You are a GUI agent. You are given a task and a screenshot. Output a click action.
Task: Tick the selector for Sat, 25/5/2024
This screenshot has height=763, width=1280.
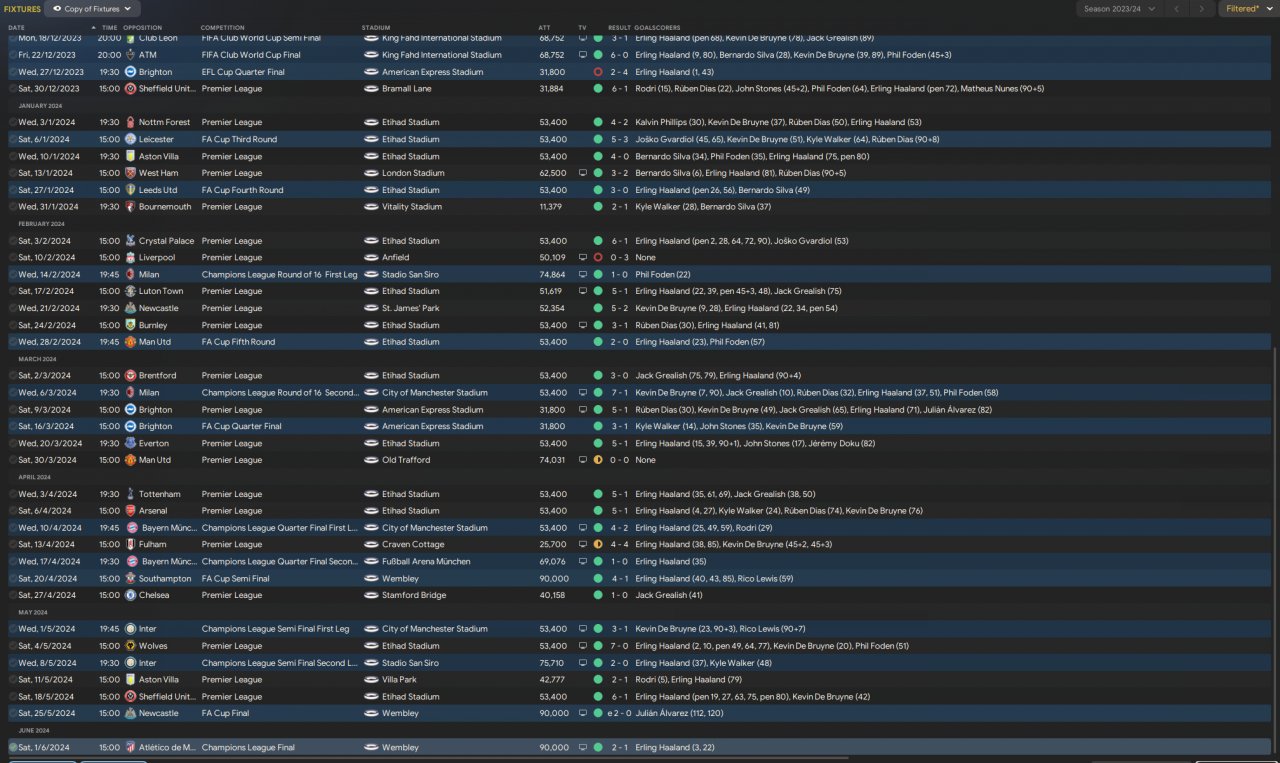[13, 714]
